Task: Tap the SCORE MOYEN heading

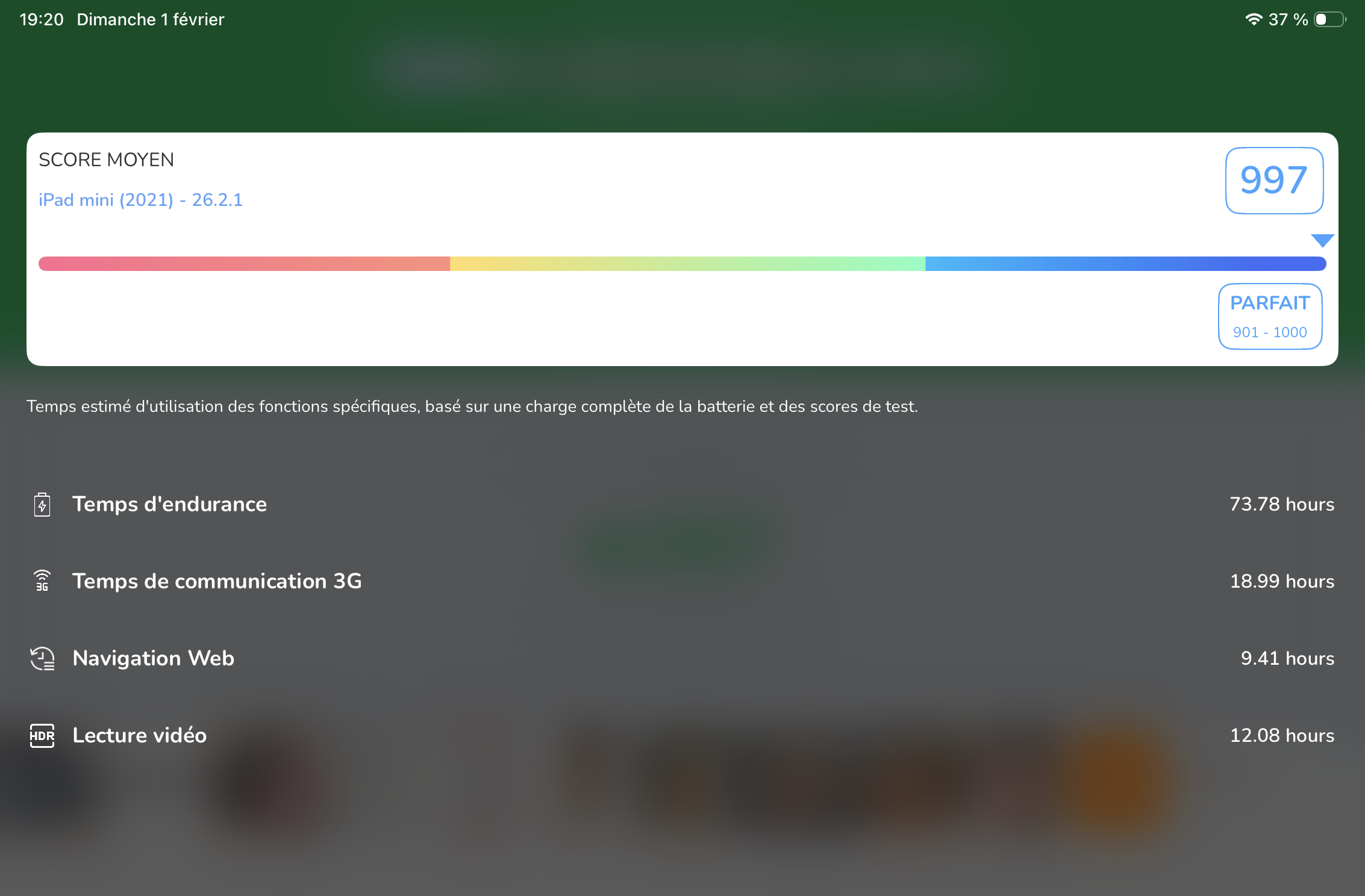Action: tap(106, 160)
